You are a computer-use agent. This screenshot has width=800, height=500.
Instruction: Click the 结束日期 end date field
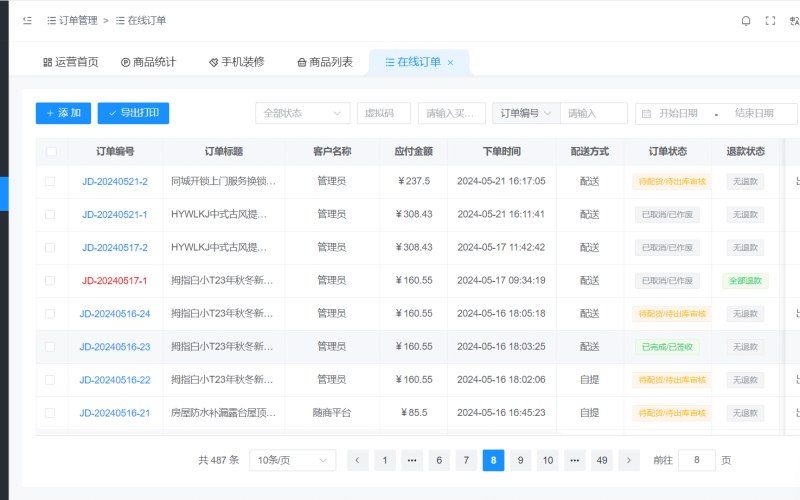tap(754, 113)
